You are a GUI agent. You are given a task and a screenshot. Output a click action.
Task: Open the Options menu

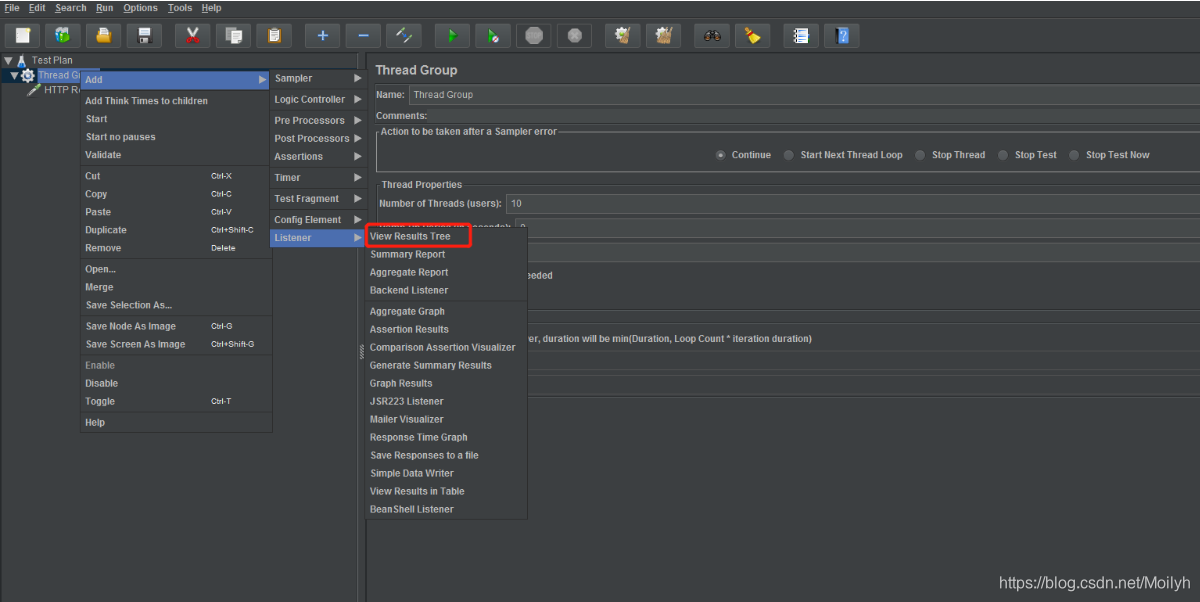(x=141, y=8)
